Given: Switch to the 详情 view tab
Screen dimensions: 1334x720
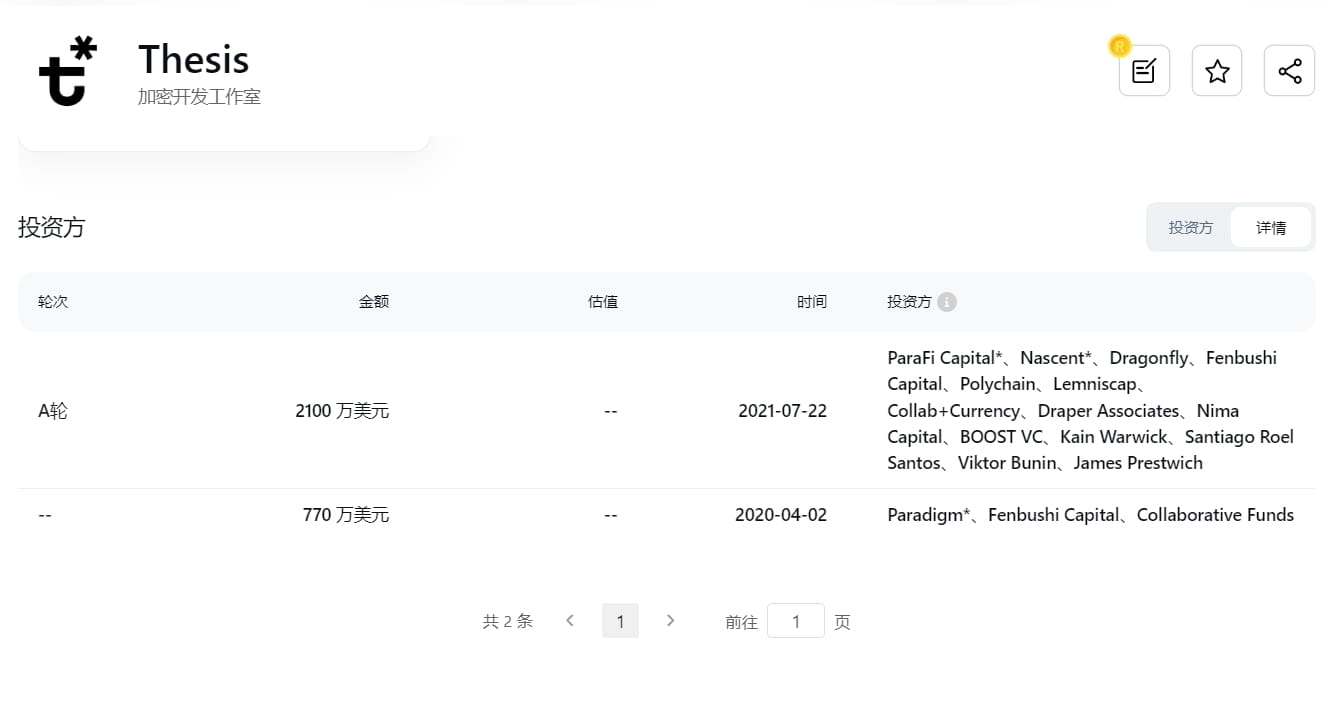Looking at the screenshot, I should tap(1271, 228).
